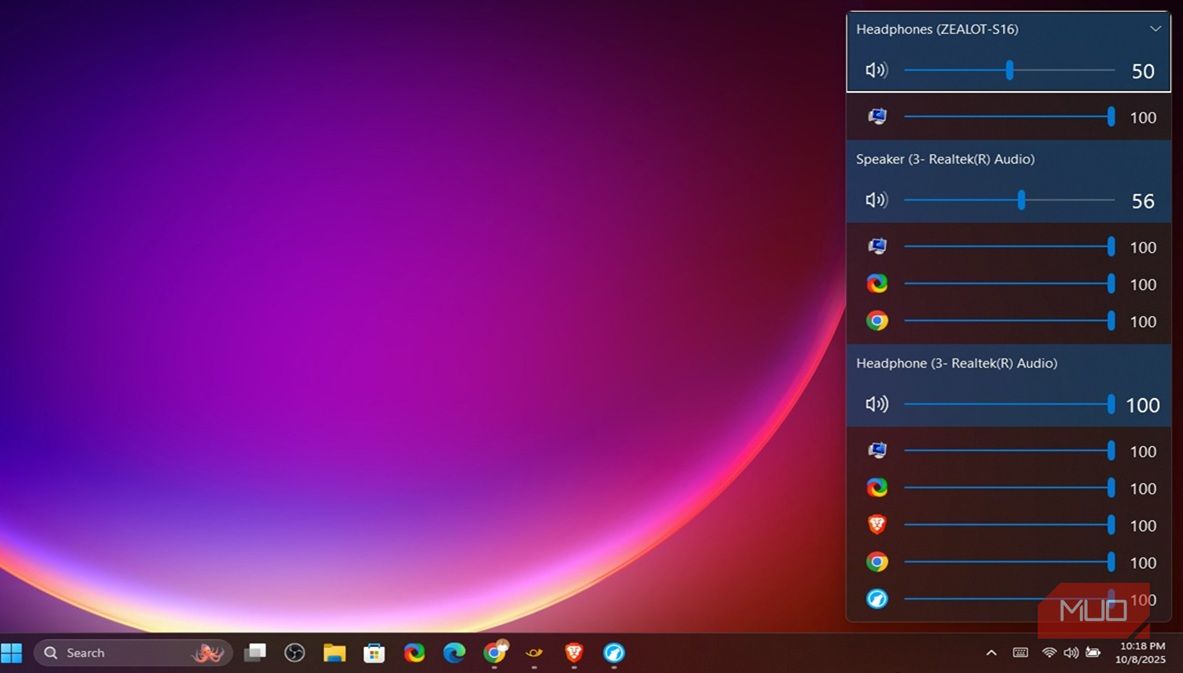Click the Chrome icon under Speaker device
1183x673 pixels.
(877, 321)
